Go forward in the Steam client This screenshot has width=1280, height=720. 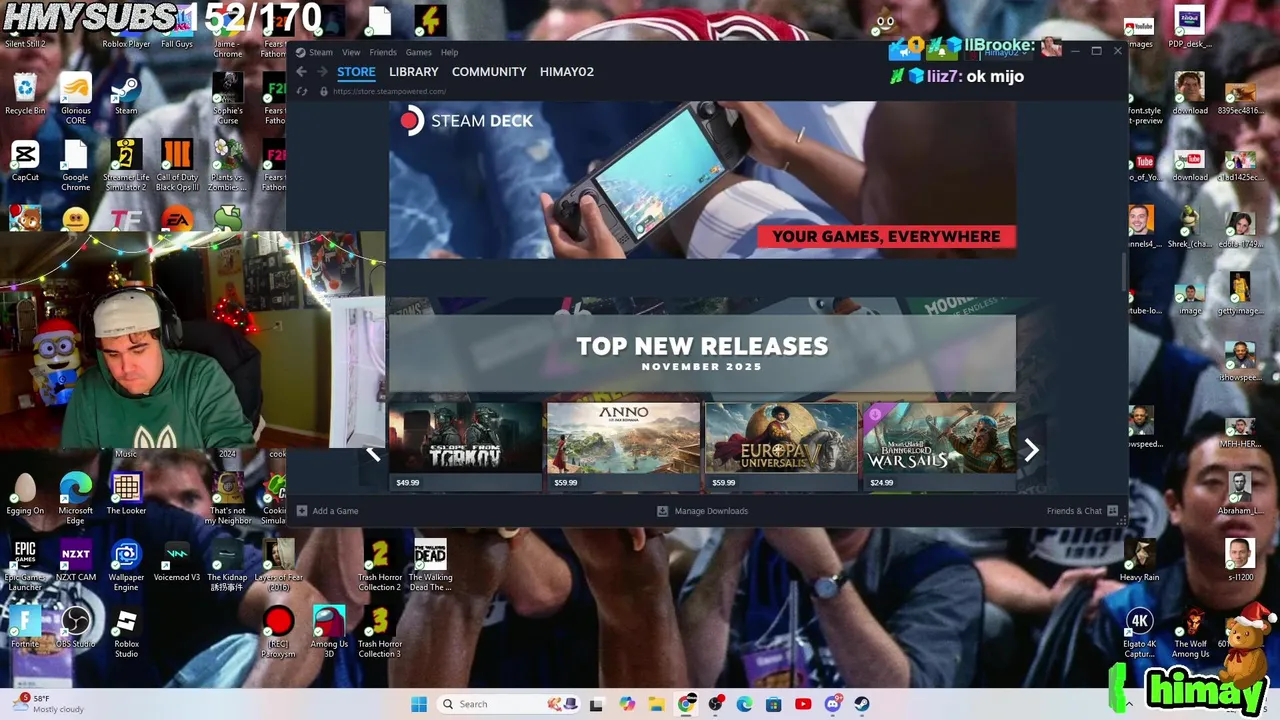point(322,72)
